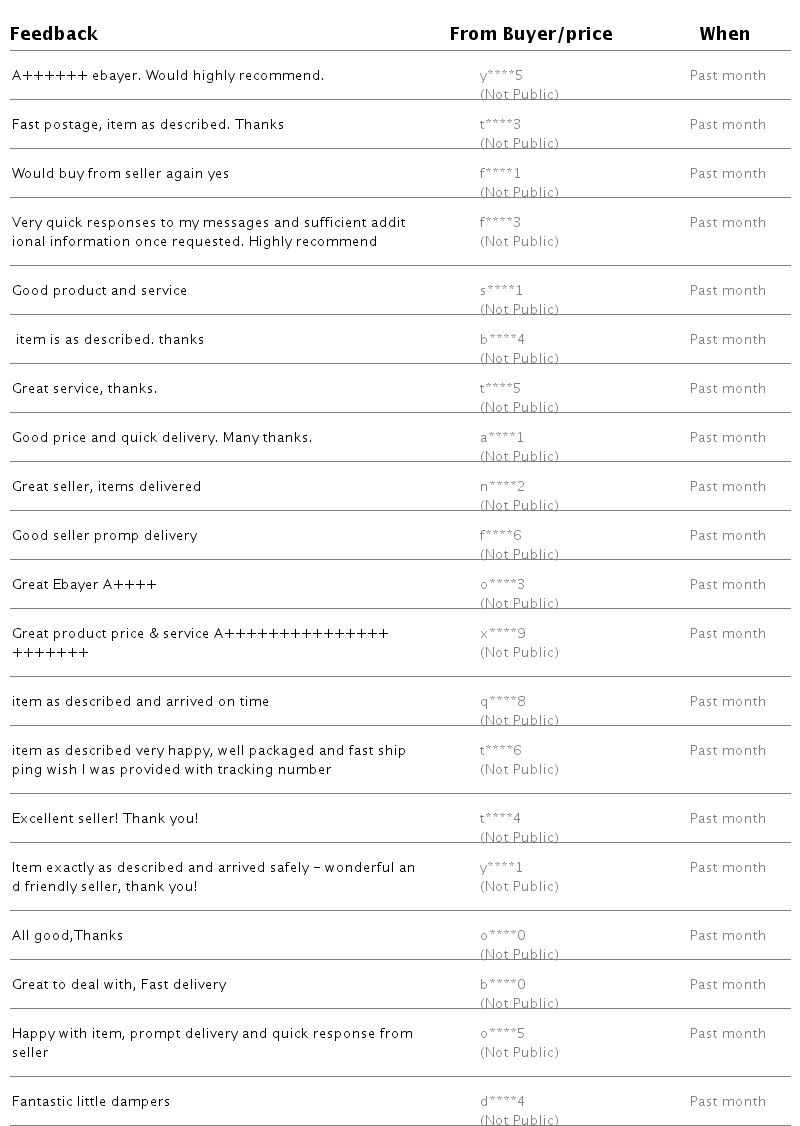Select 'Good seller promp delivery' feedback text
This screenshot has height=1126, width=800.
coord(105,536)
